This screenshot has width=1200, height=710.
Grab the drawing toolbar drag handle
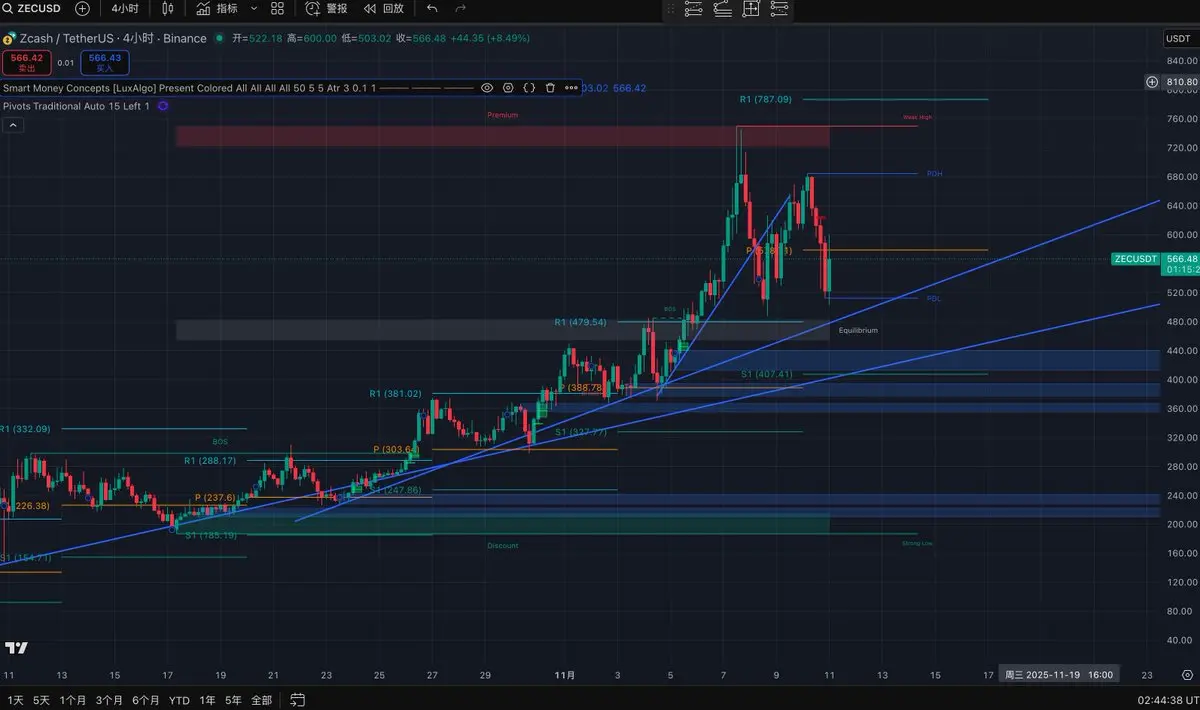pyautogui.click(x=671, y=9)
